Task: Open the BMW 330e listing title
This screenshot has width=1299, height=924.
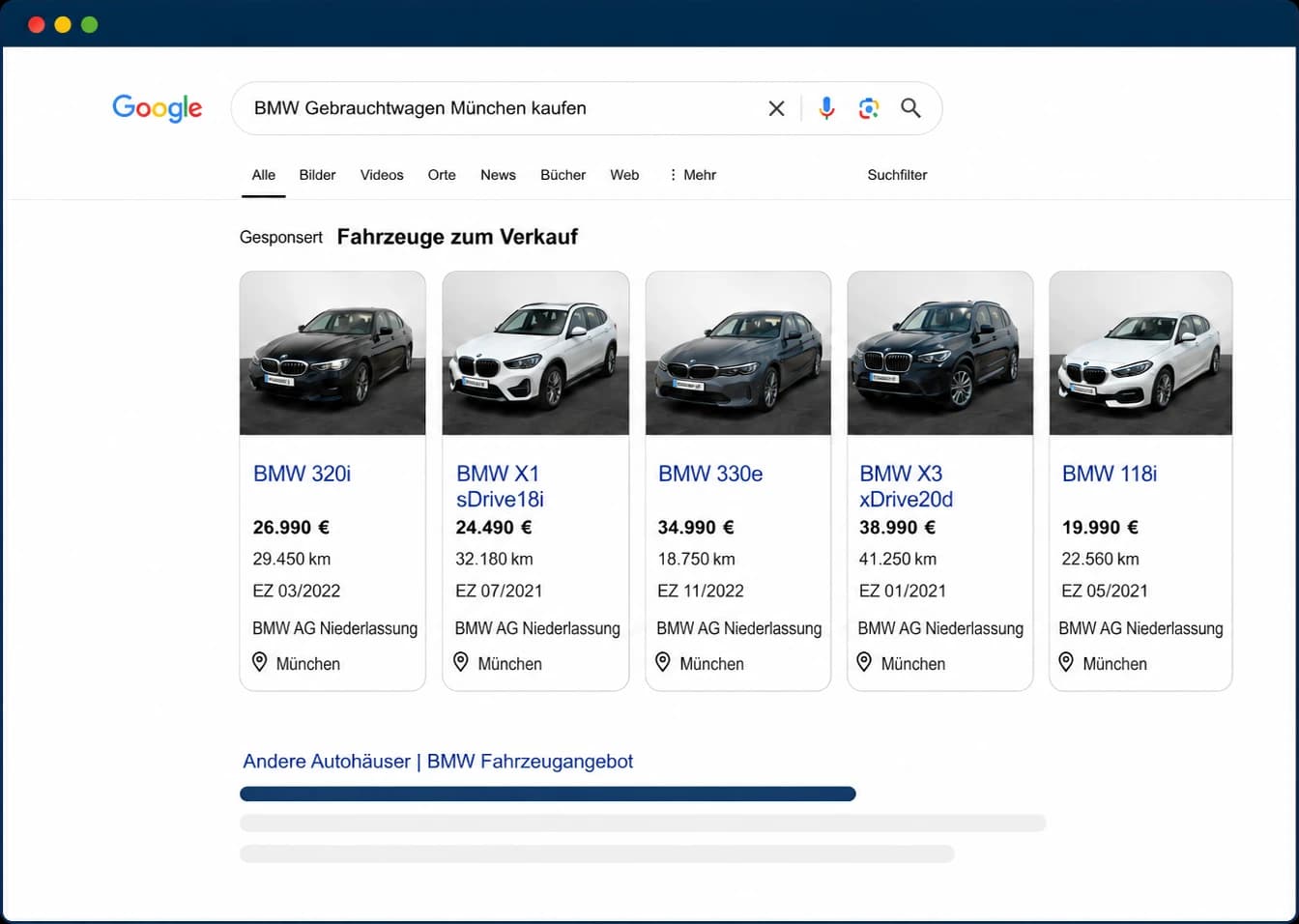Action: coord(710,474)
